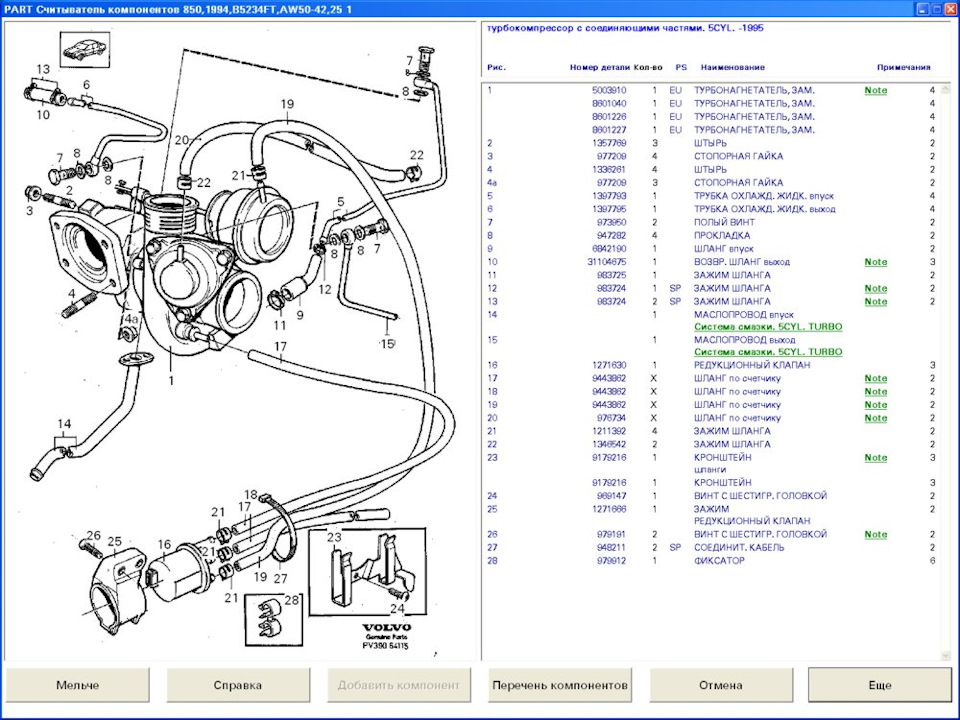Select ШЛАНГ впуск row
Screen dimensions: 960x720
click(711, 249)
